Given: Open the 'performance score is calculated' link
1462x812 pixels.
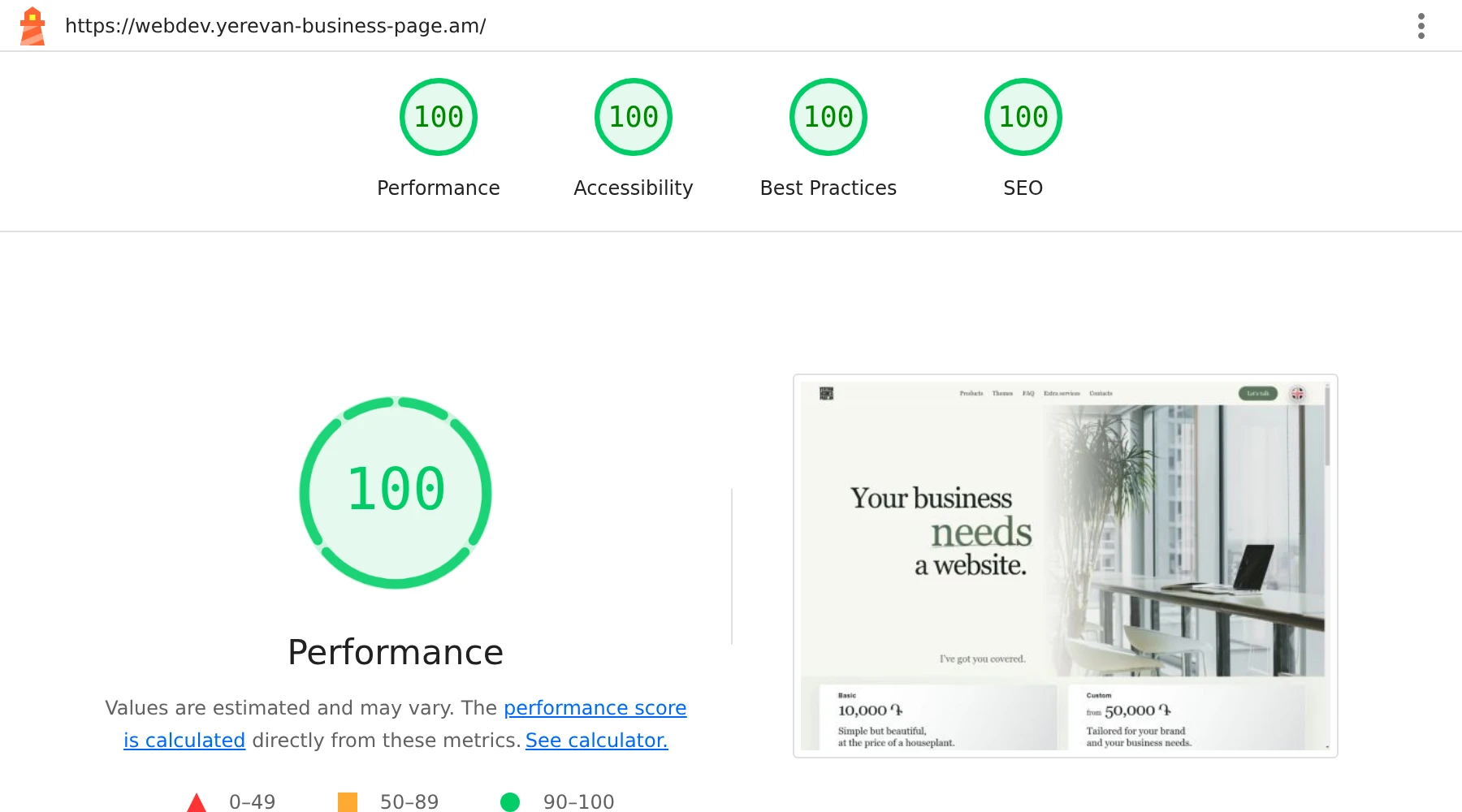Looking at the screenshot, I should point(595,708).
